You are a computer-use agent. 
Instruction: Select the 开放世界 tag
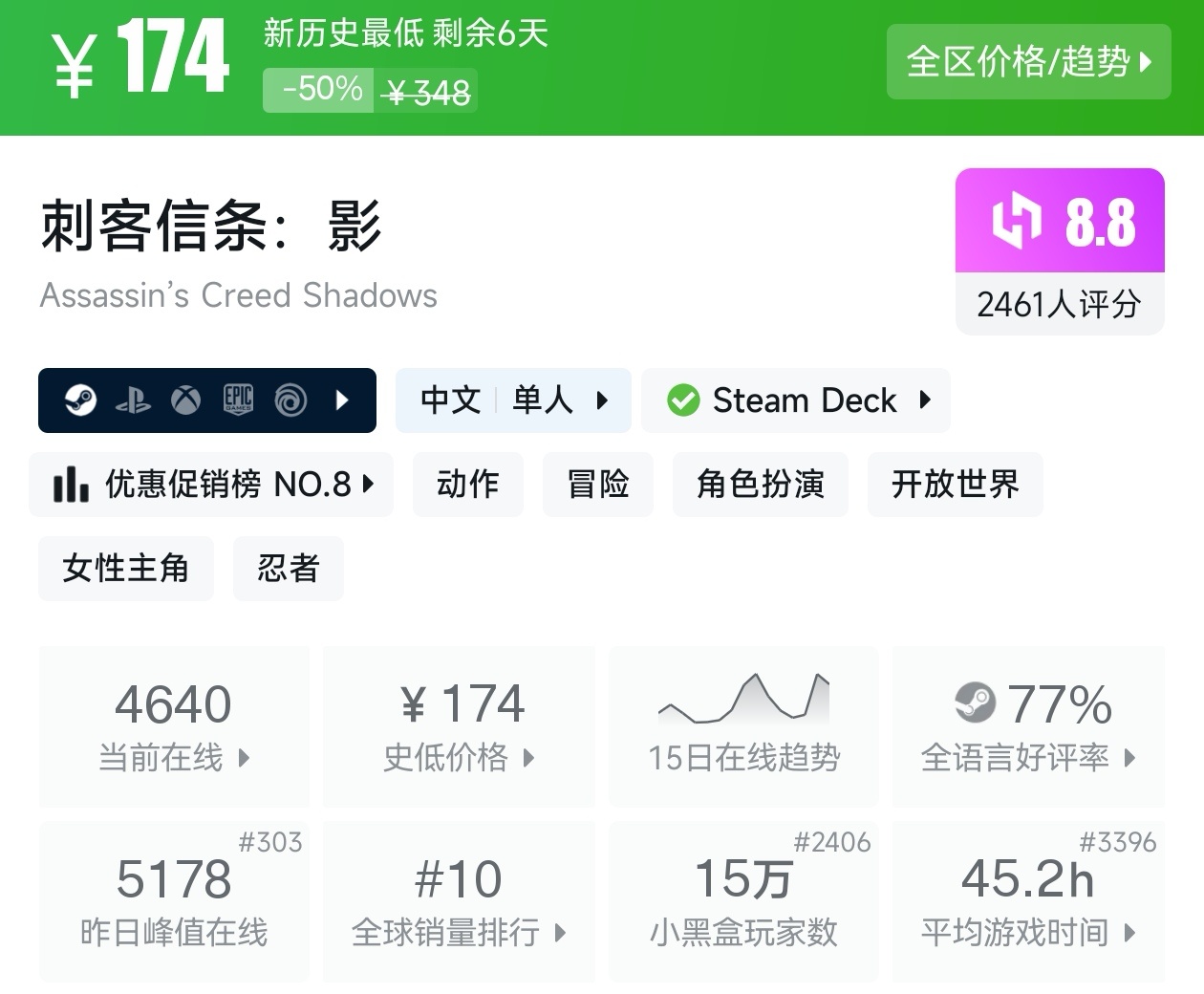click(955, 485)
